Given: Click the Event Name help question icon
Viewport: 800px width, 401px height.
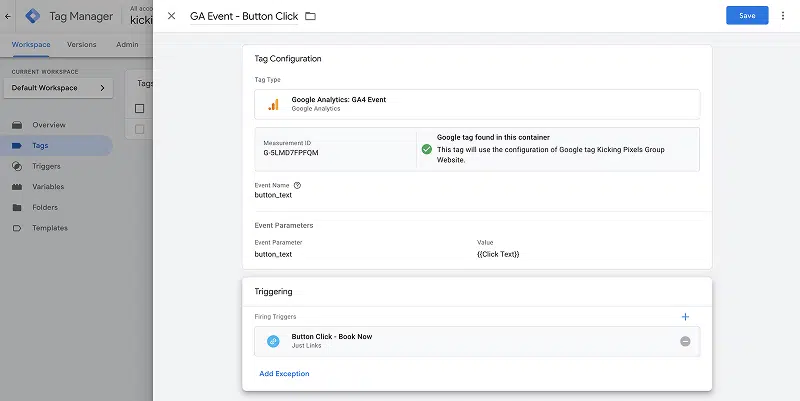Looking at the screenshot, I should [297, 186].
